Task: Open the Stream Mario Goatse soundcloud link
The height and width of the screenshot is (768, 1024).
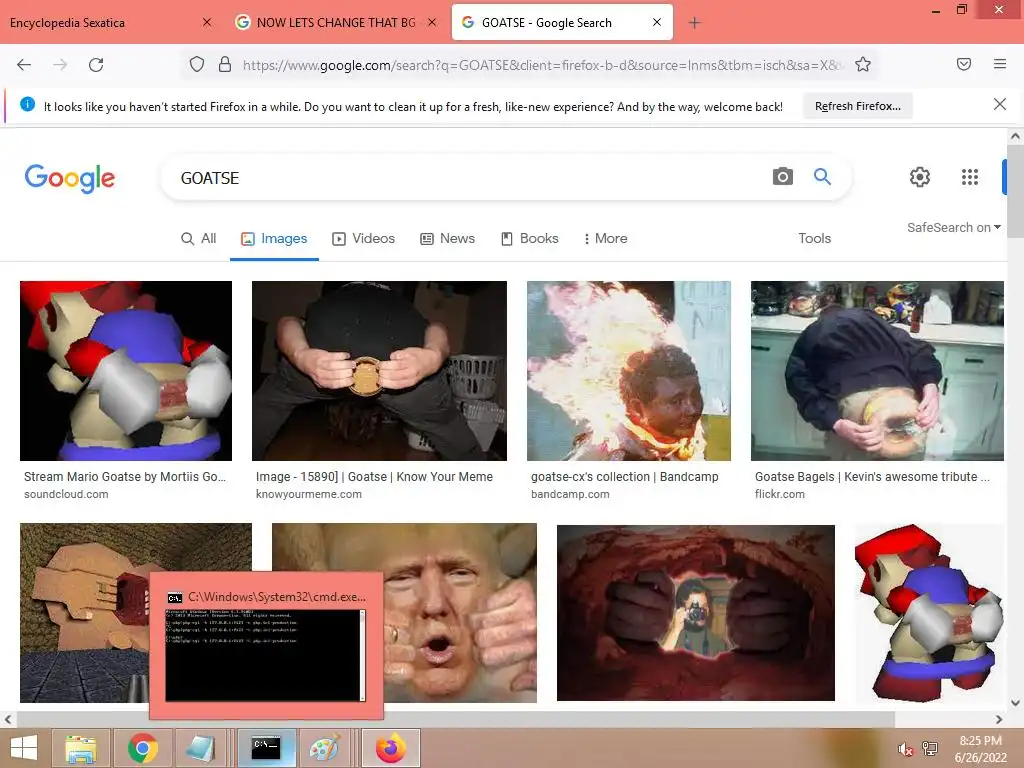Action: point(125,477)
